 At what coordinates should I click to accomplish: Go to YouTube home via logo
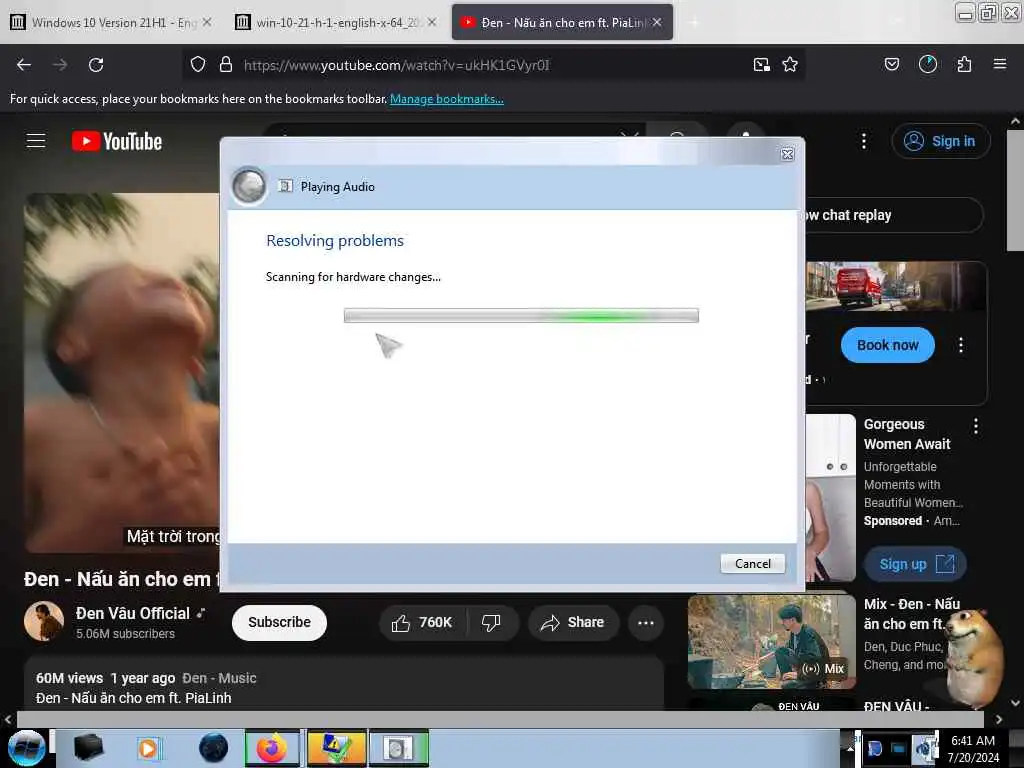coord(117,141)
